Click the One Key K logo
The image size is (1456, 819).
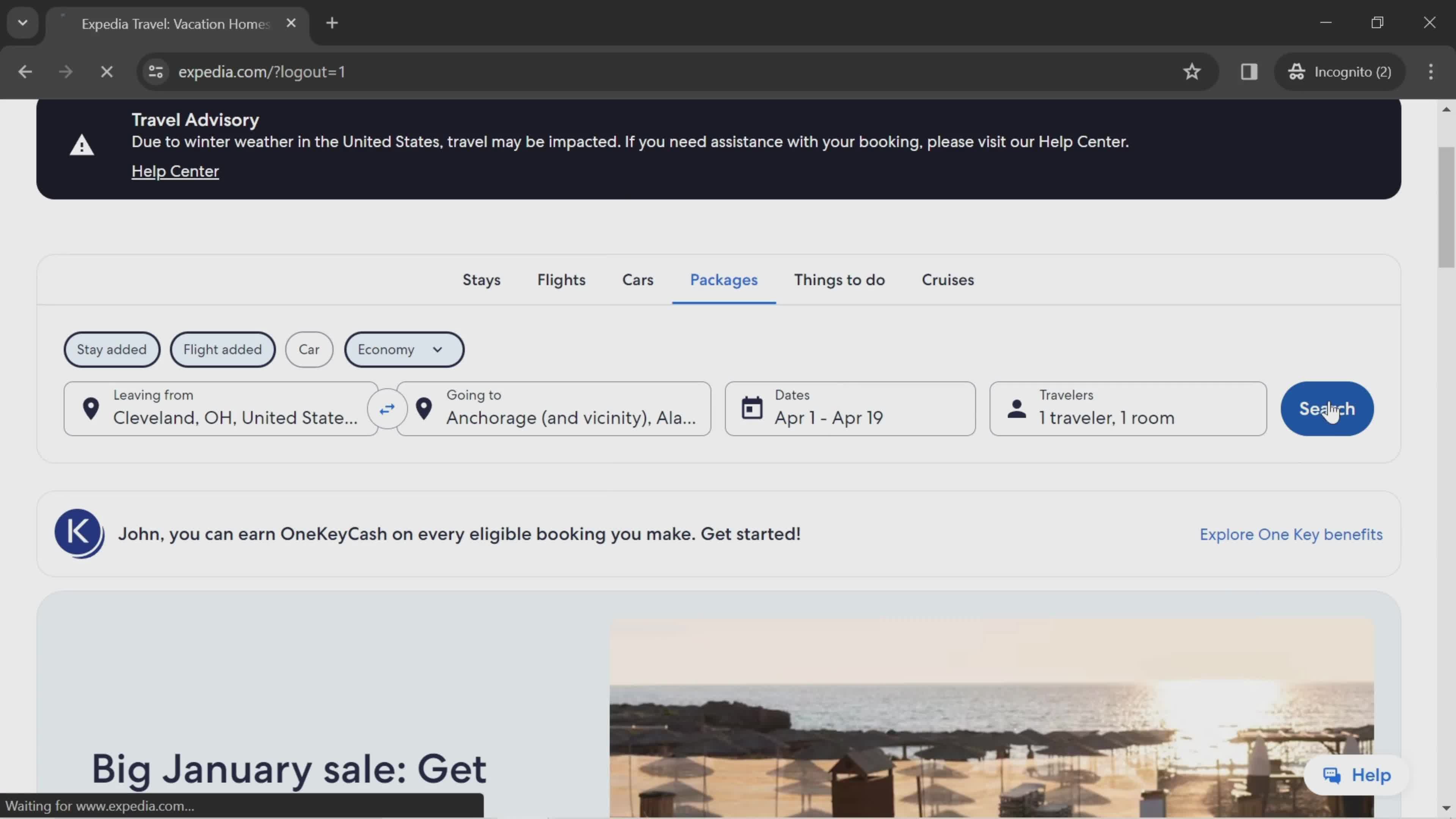79,533
